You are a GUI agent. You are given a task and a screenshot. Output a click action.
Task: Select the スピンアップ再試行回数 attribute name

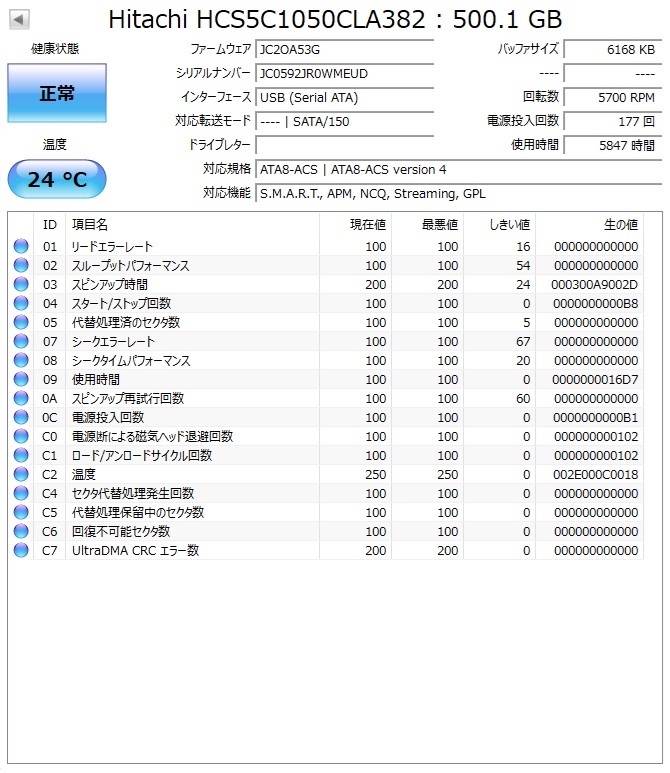click(x=128, y=398)
